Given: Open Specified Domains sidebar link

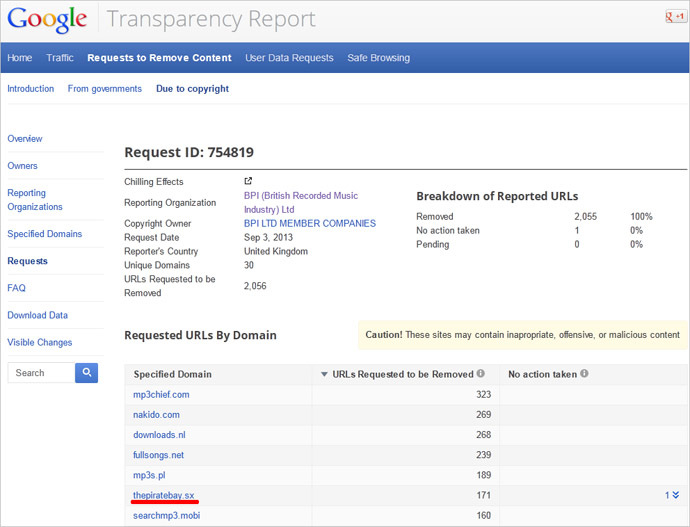Looking at the screenshot, I should pos(44,234).
